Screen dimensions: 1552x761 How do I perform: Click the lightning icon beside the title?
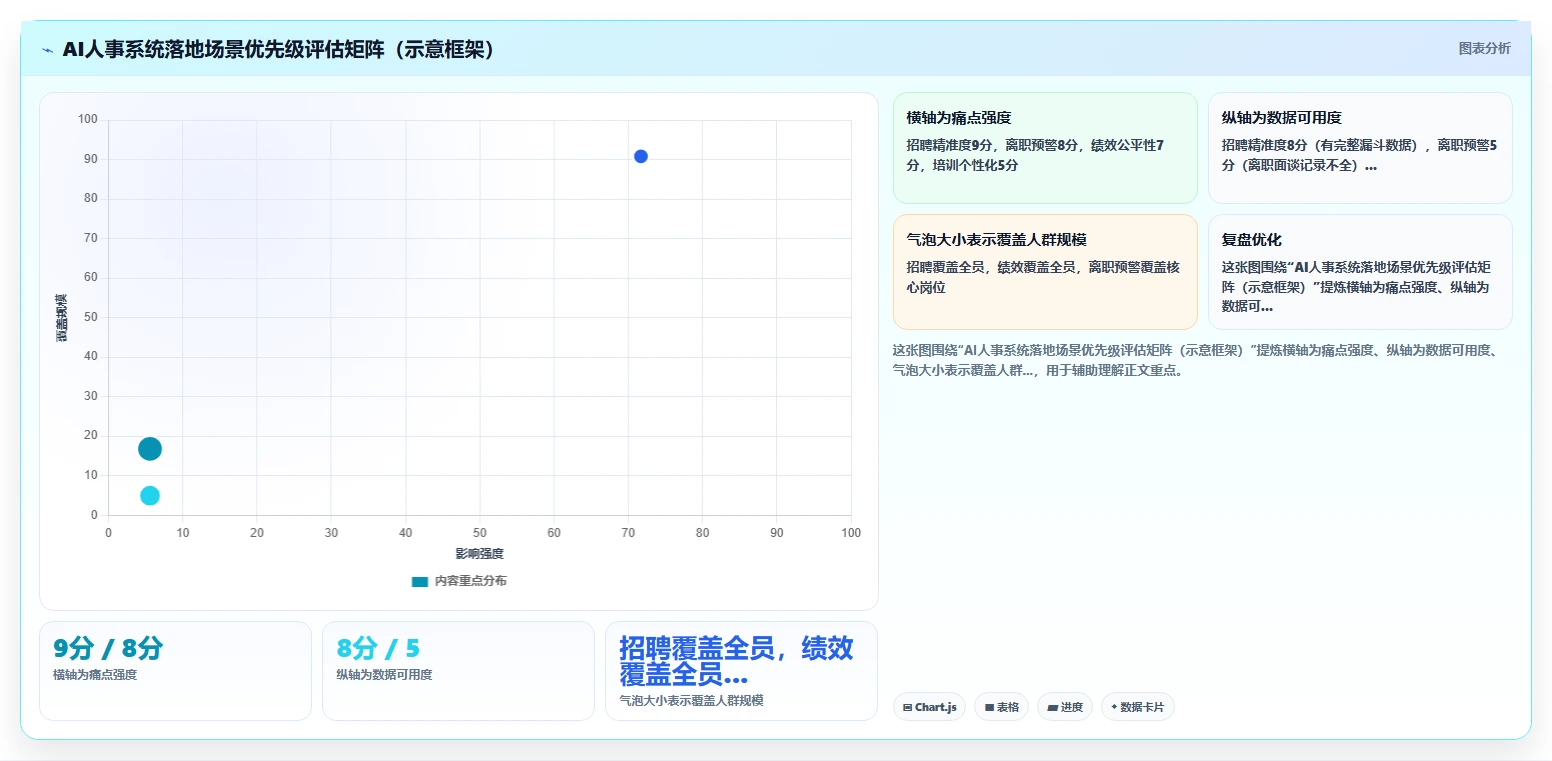click(x=48, y=50)
